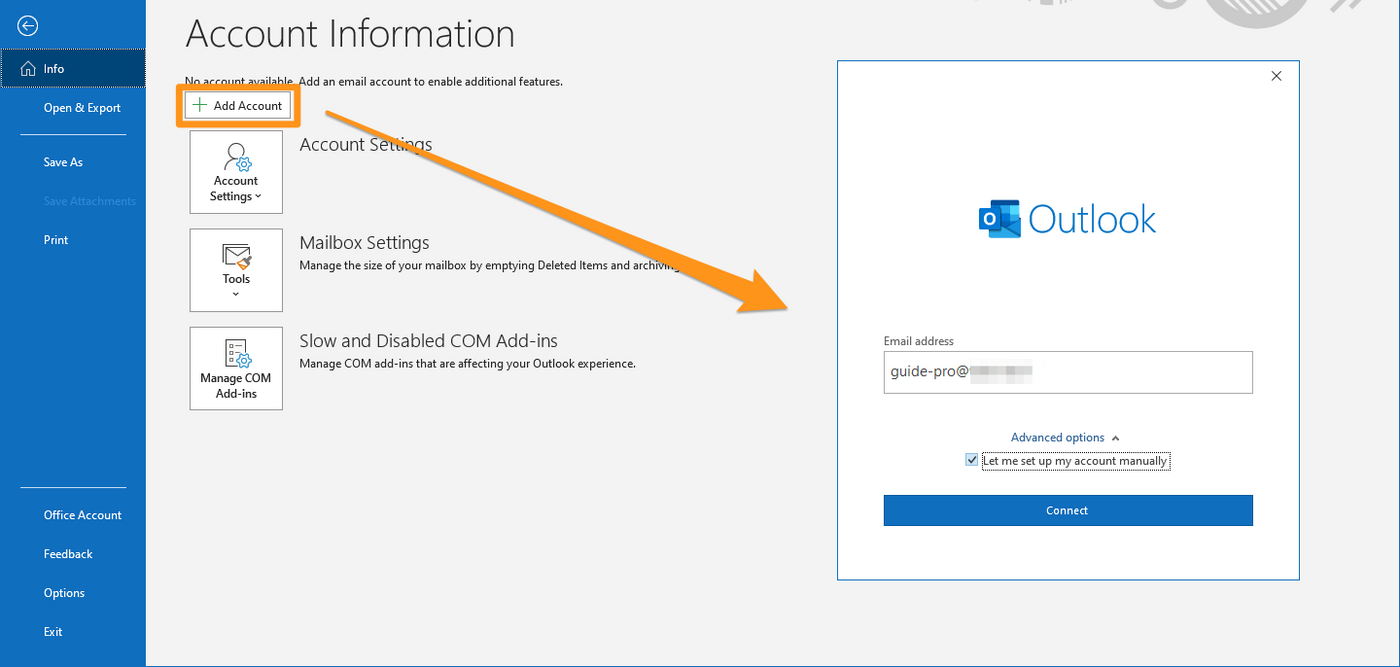Image resolution: width=1400 pixels, height=667 pixels.
Task: Click the Add Account button
Action: (x=238, y=105)
